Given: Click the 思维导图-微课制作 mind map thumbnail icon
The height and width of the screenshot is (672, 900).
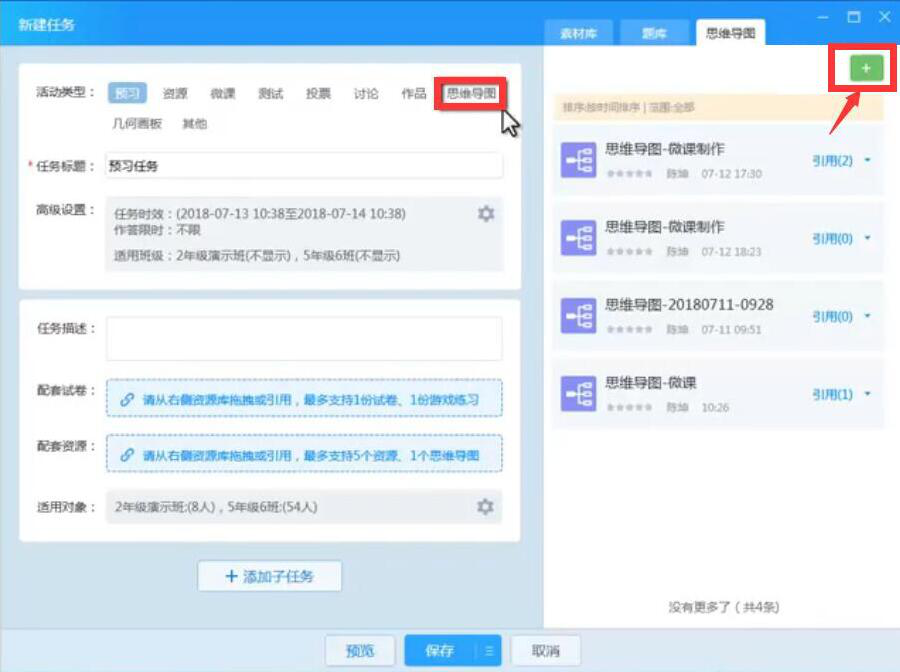Looking at the screenshot, I should click(x=577, y=160).
